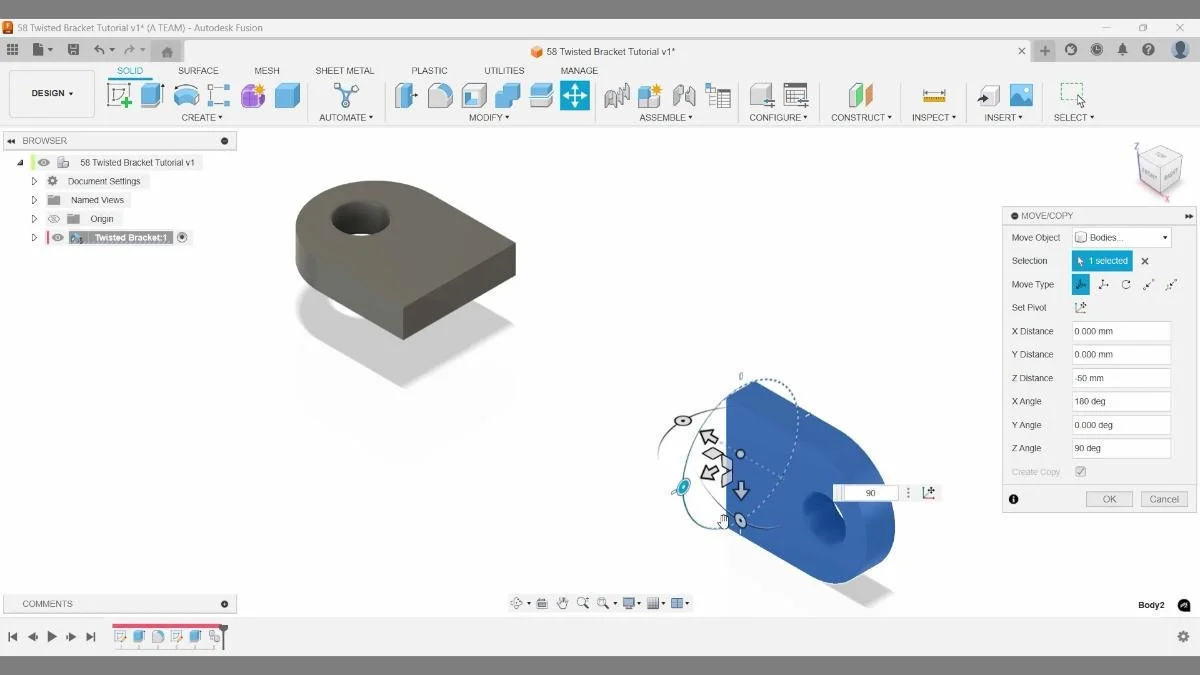Select the Box primitive tool
The height and width of the screenshot is (675, 1200).
click(287, 96)
